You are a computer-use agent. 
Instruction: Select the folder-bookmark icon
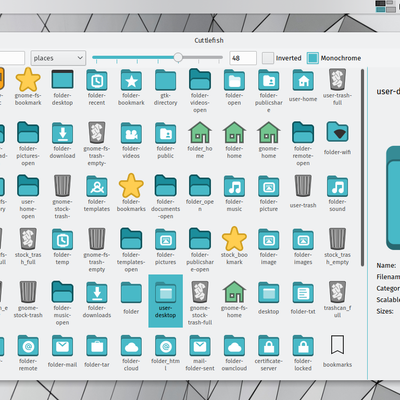131,80
